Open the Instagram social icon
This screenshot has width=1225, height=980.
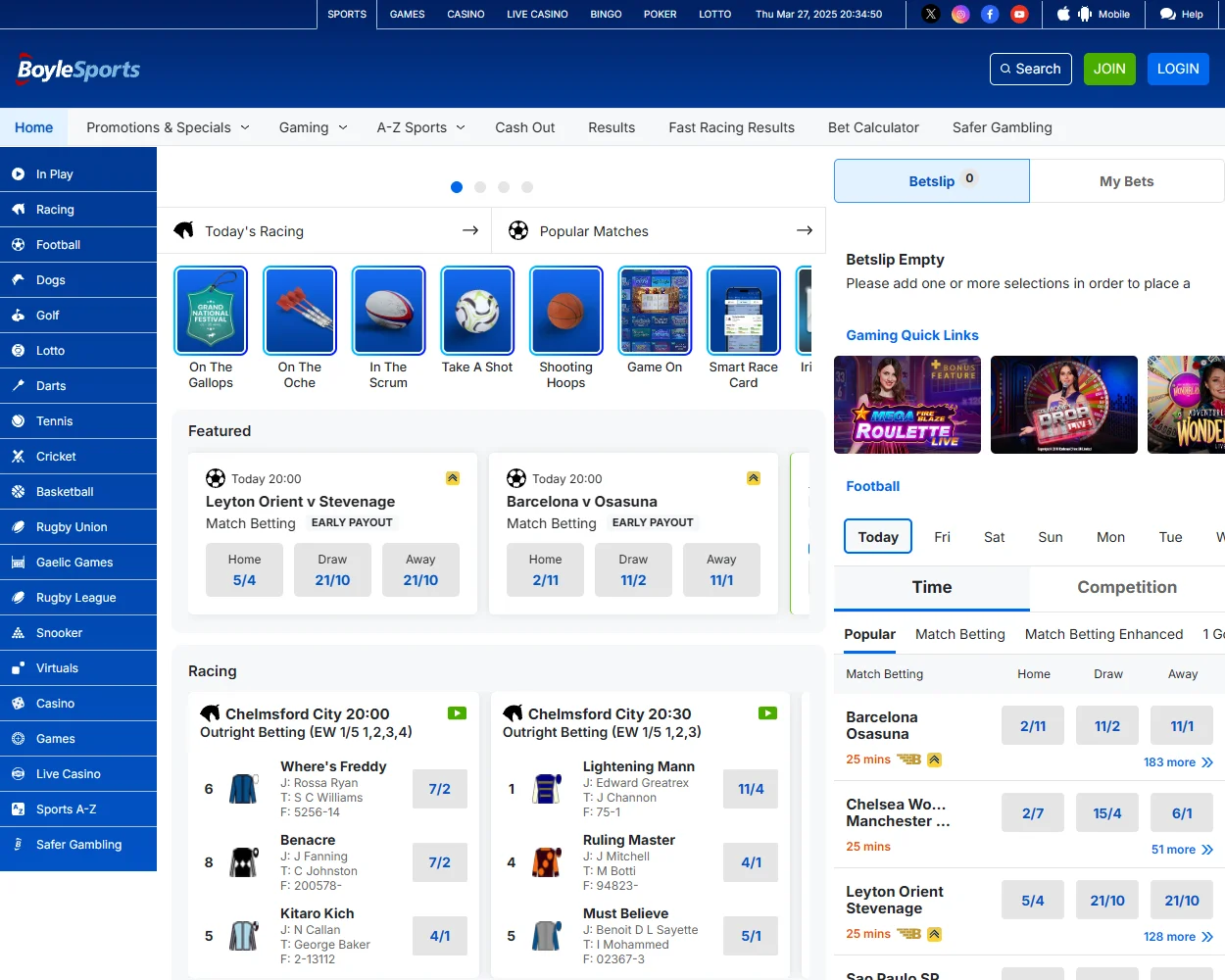pos(960,14)
